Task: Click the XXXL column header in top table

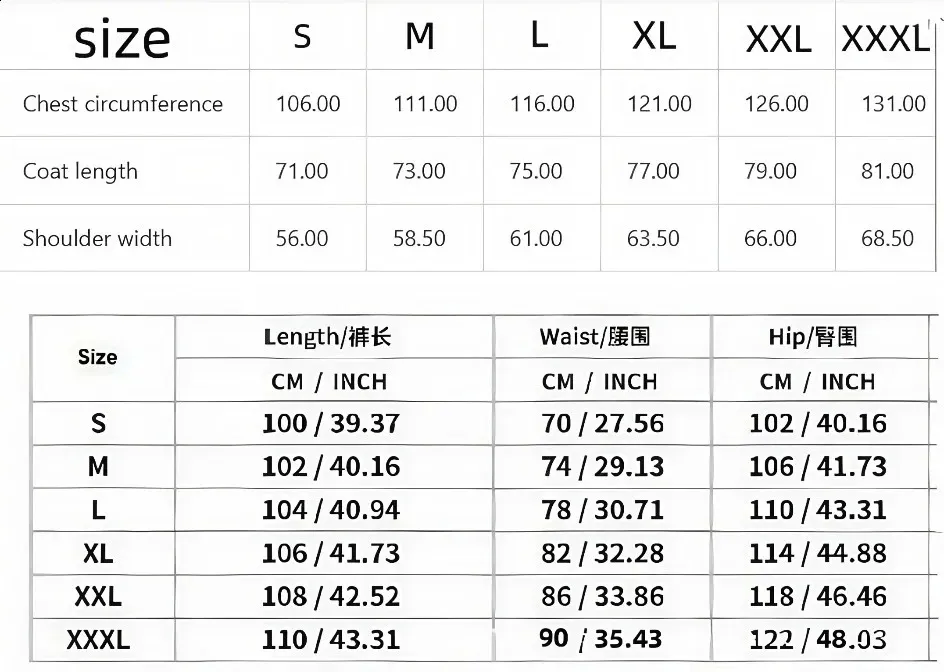Action: pyautogui.click(x=885, y=38)
